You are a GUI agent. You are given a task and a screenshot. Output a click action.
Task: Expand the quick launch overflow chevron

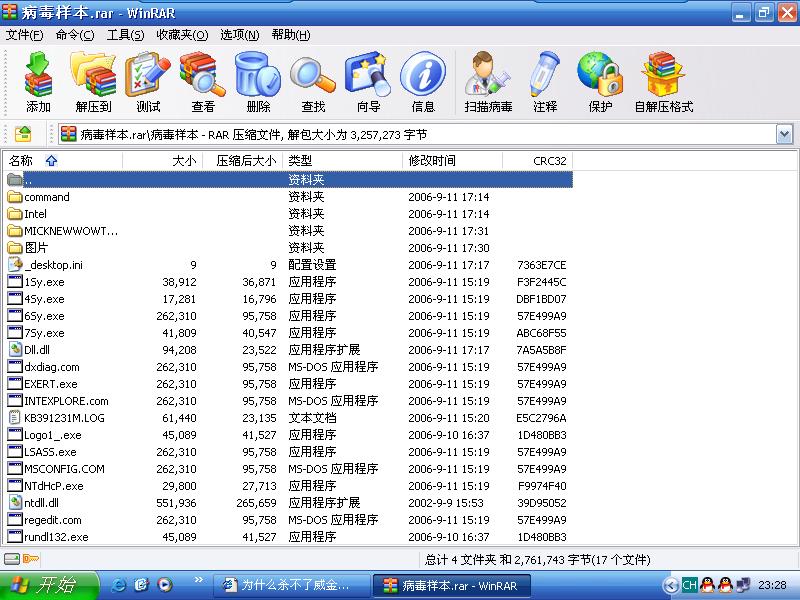click(x=198, y=580)
